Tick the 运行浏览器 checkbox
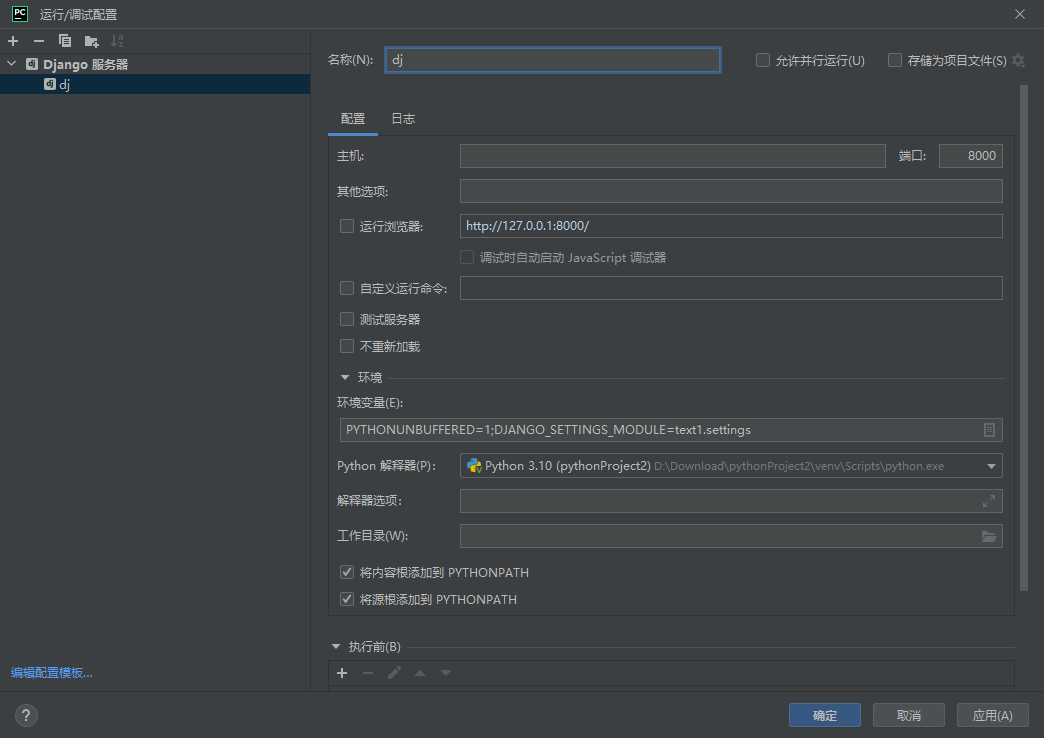 [347, 226]
